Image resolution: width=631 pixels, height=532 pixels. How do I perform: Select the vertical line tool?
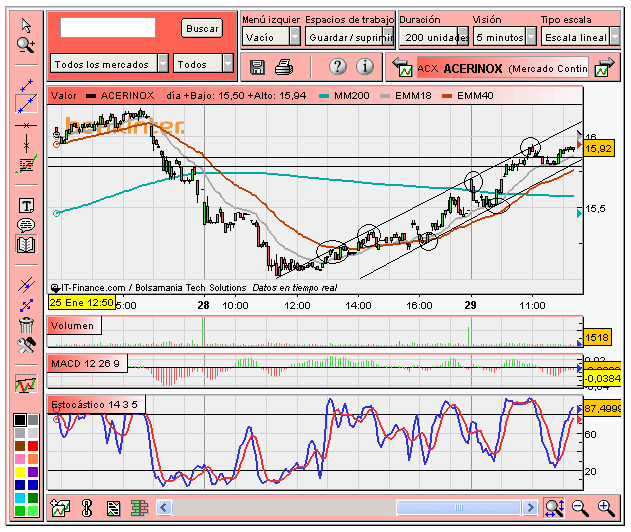(26, 144)
